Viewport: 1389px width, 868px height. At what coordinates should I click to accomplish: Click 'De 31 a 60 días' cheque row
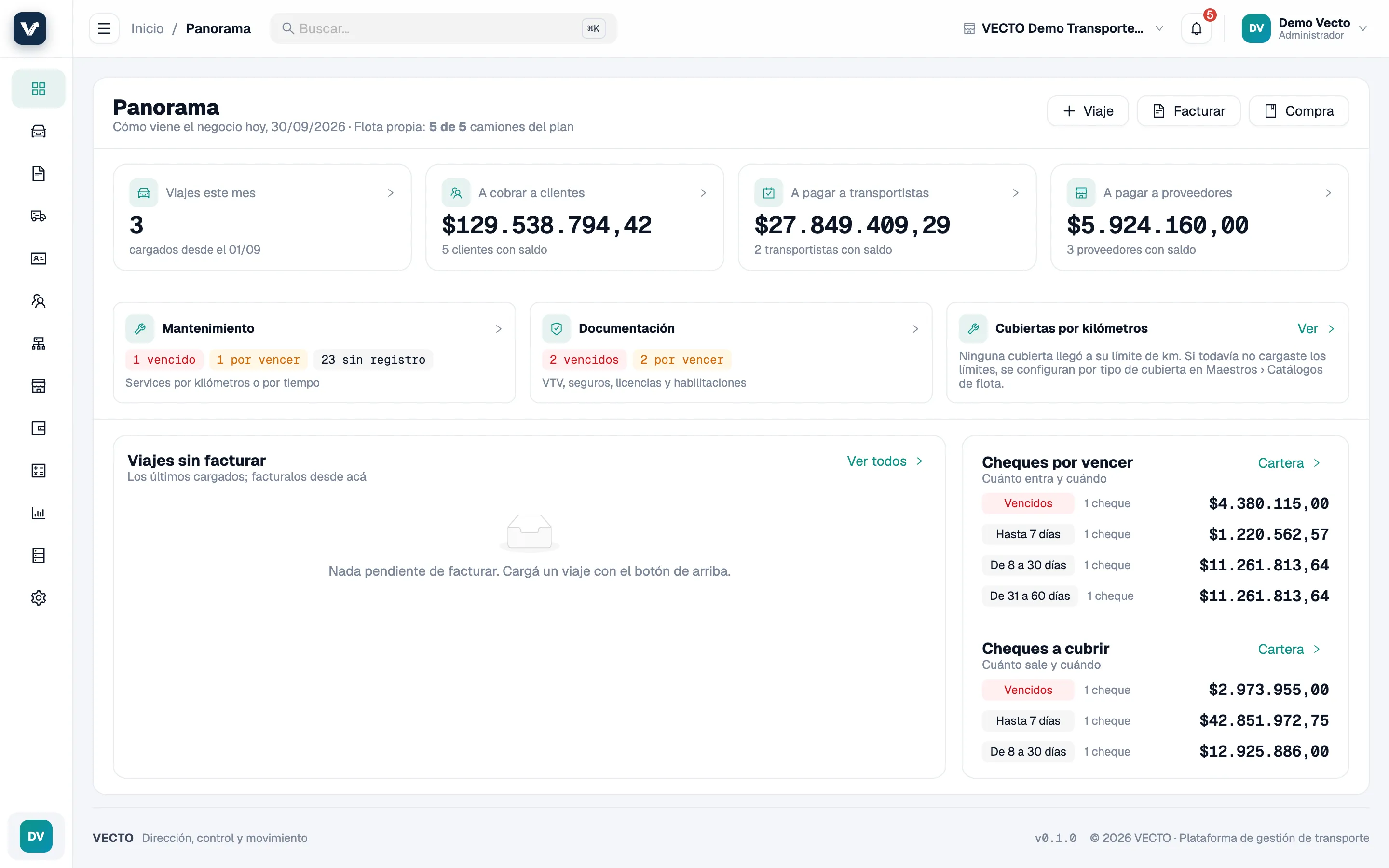pyautogui.click(x=1156, y=596)
